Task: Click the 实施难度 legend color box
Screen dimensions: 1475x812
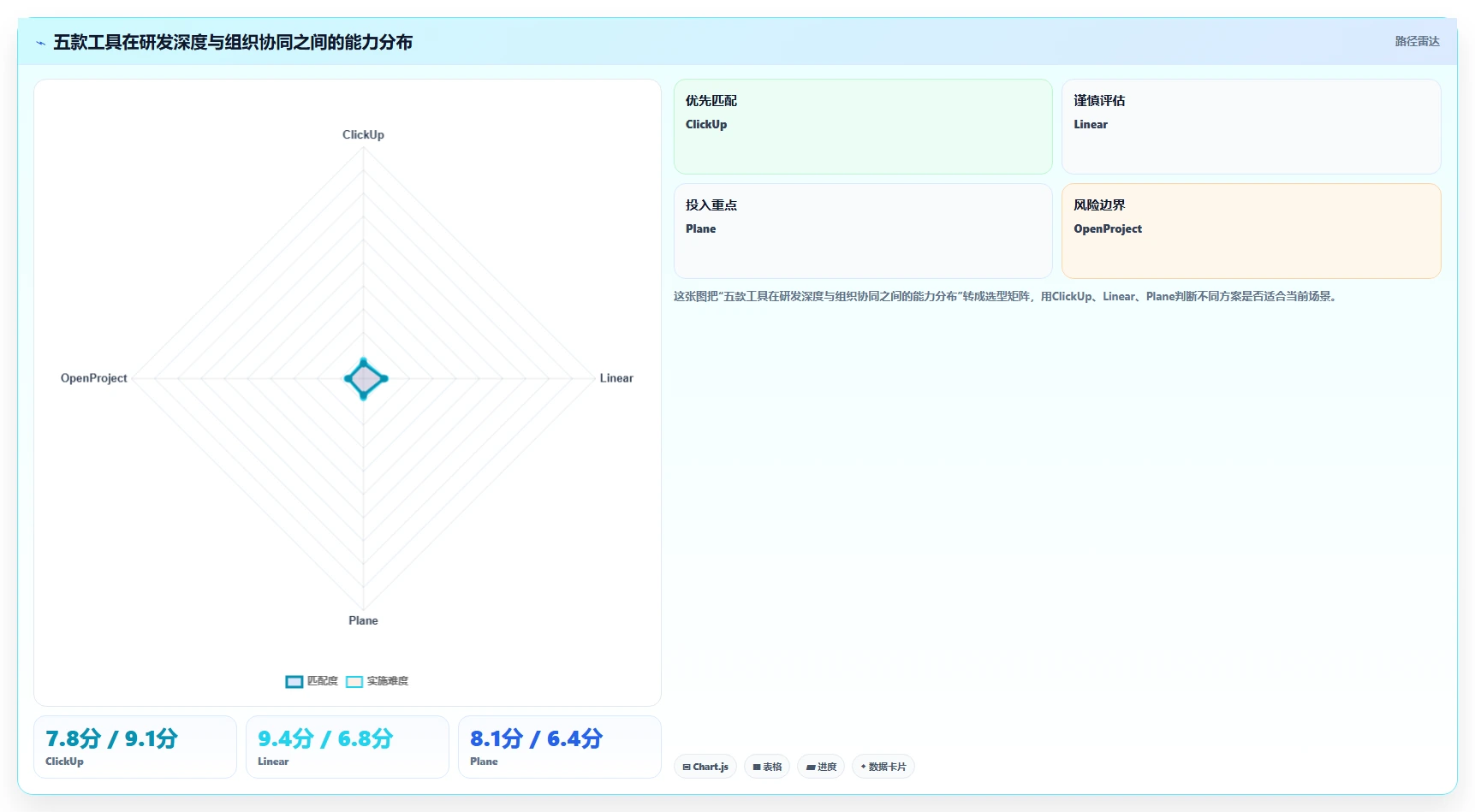Action: point(354,682)
